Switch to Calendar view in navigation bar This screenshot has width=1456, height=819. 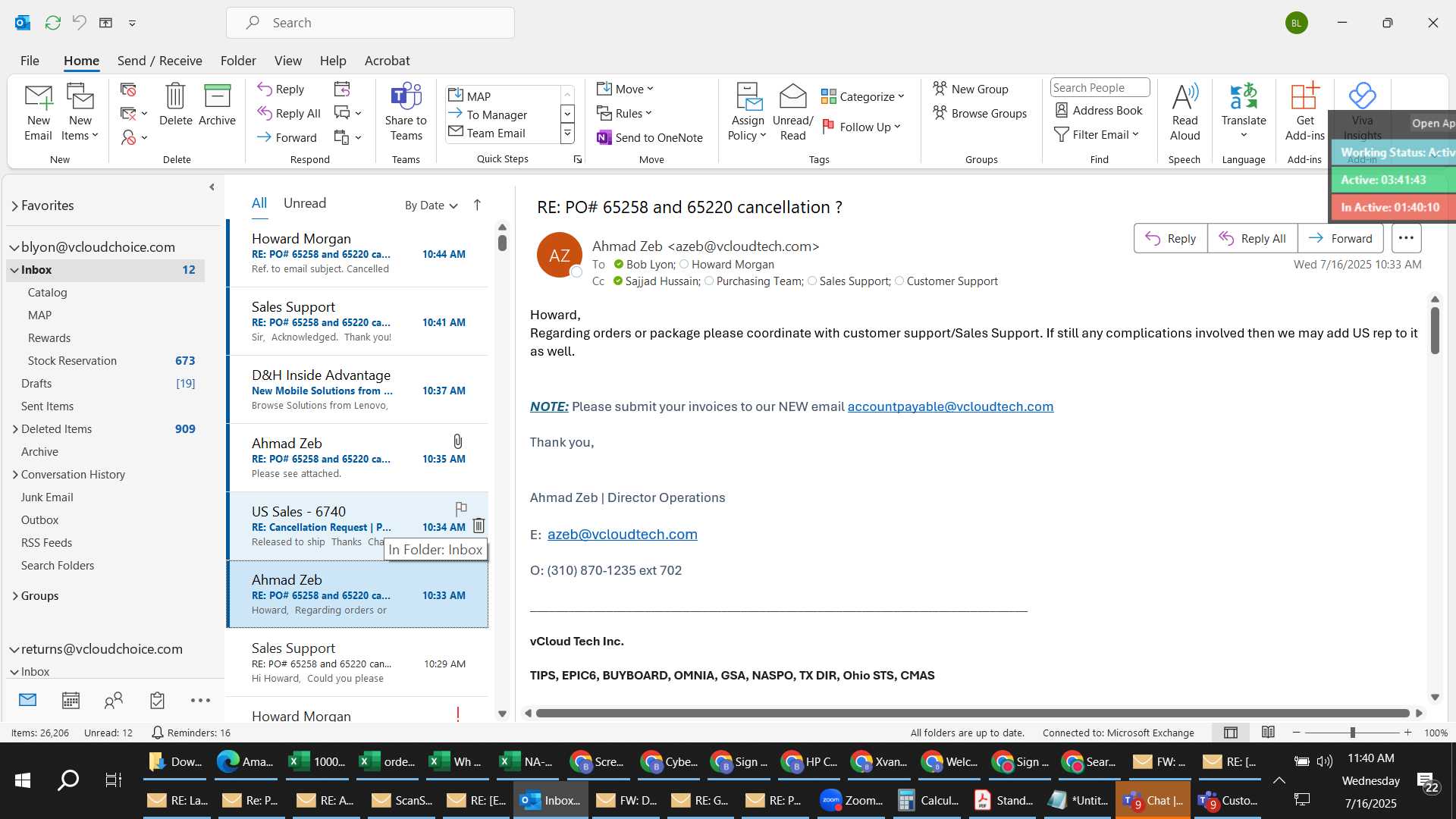71,701
